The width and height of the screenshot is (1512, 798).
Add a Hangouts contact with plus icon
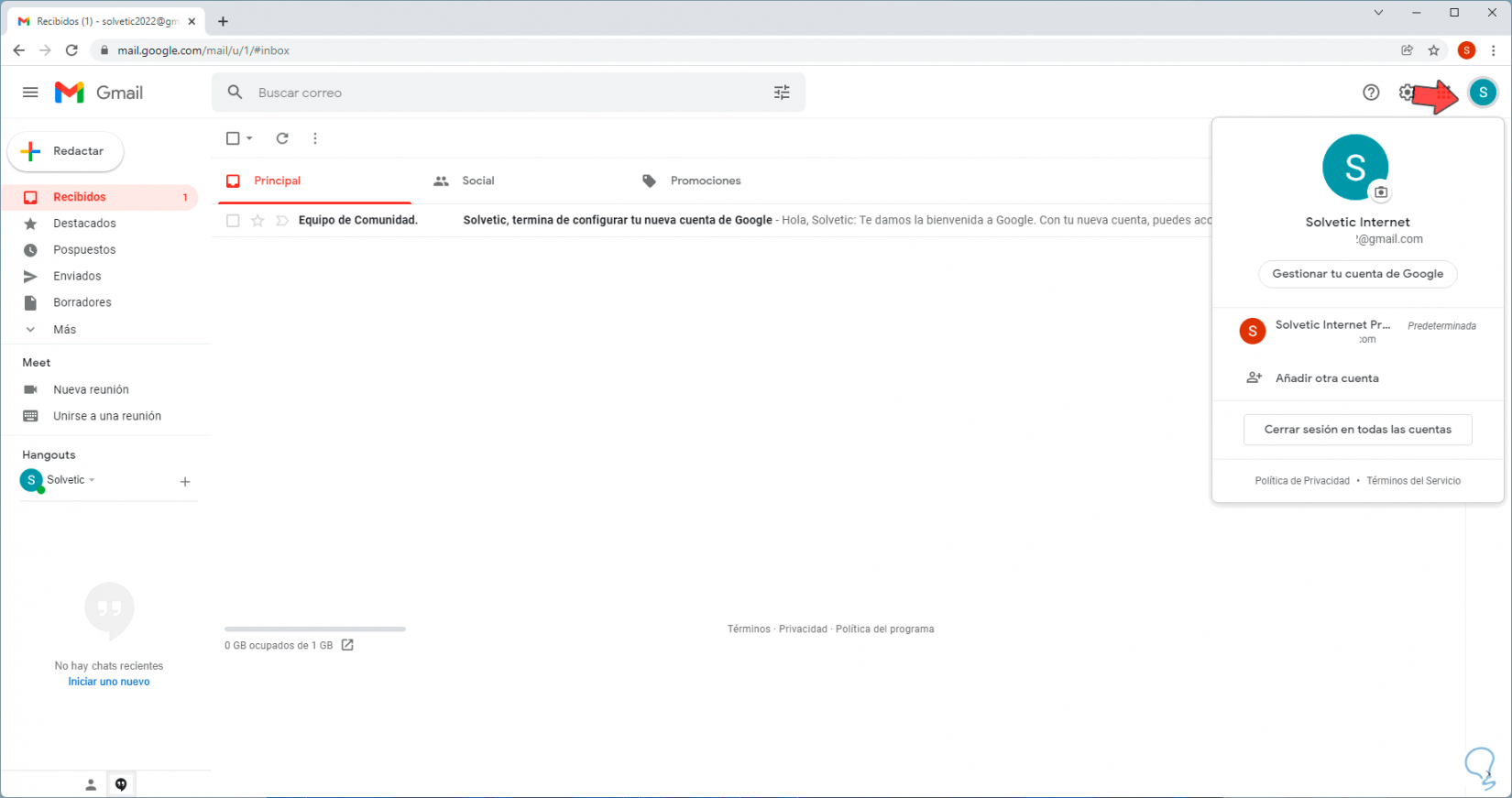click(x=185, y=482)
